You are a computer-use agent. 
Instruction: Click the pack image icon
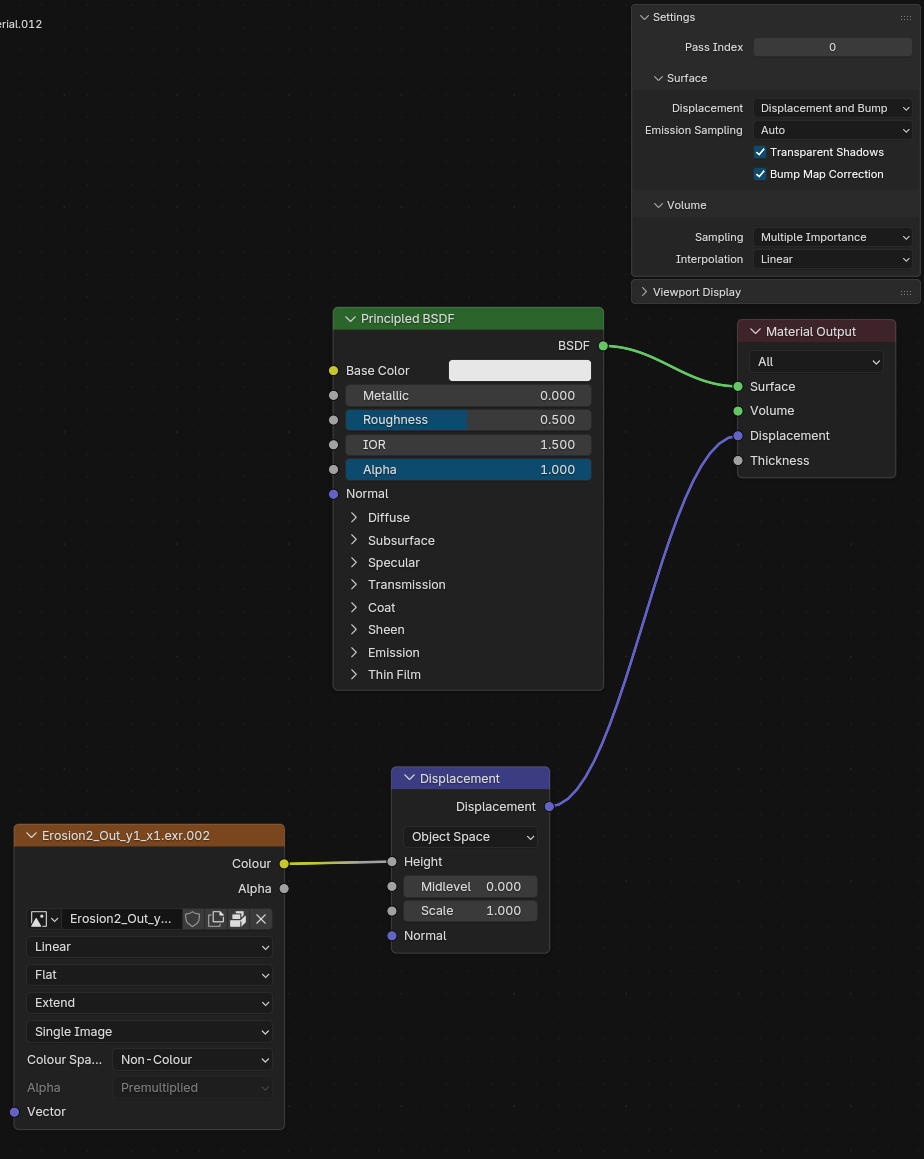click(238, 919)
